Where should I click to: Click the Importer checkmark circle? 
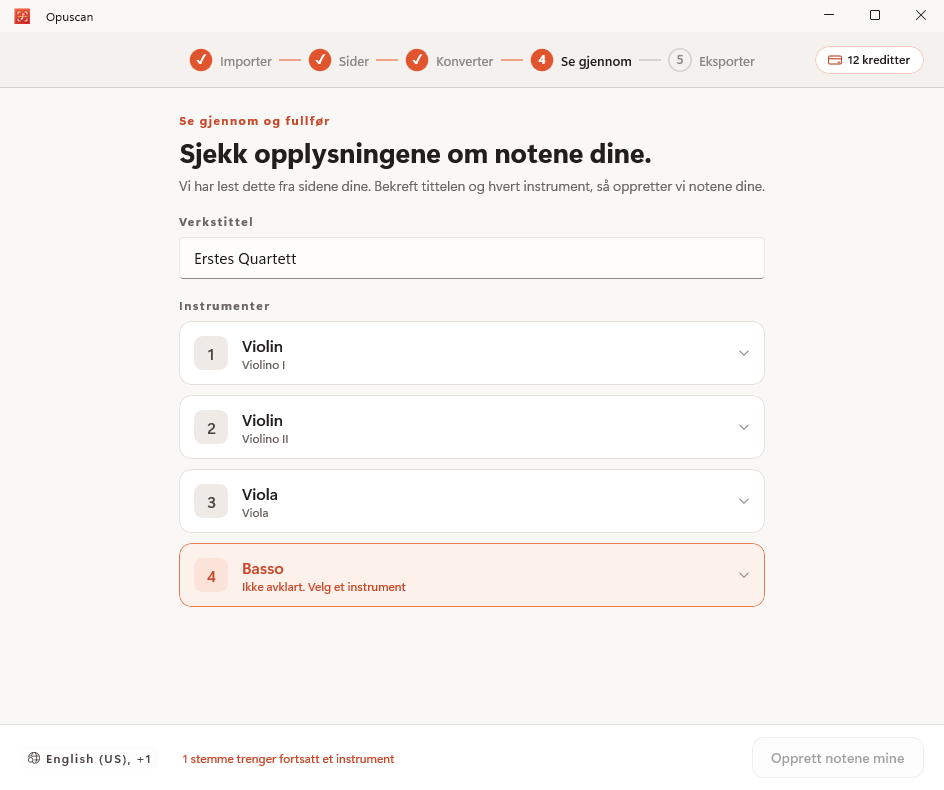coord(201,60)
